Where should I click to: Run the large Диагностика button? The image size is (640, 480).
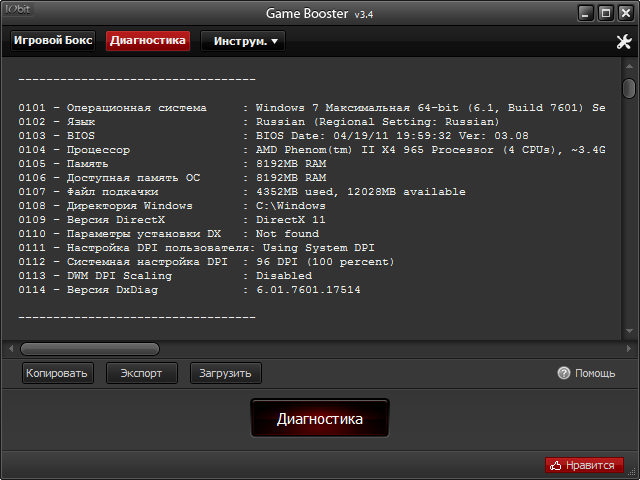(319, 418)
